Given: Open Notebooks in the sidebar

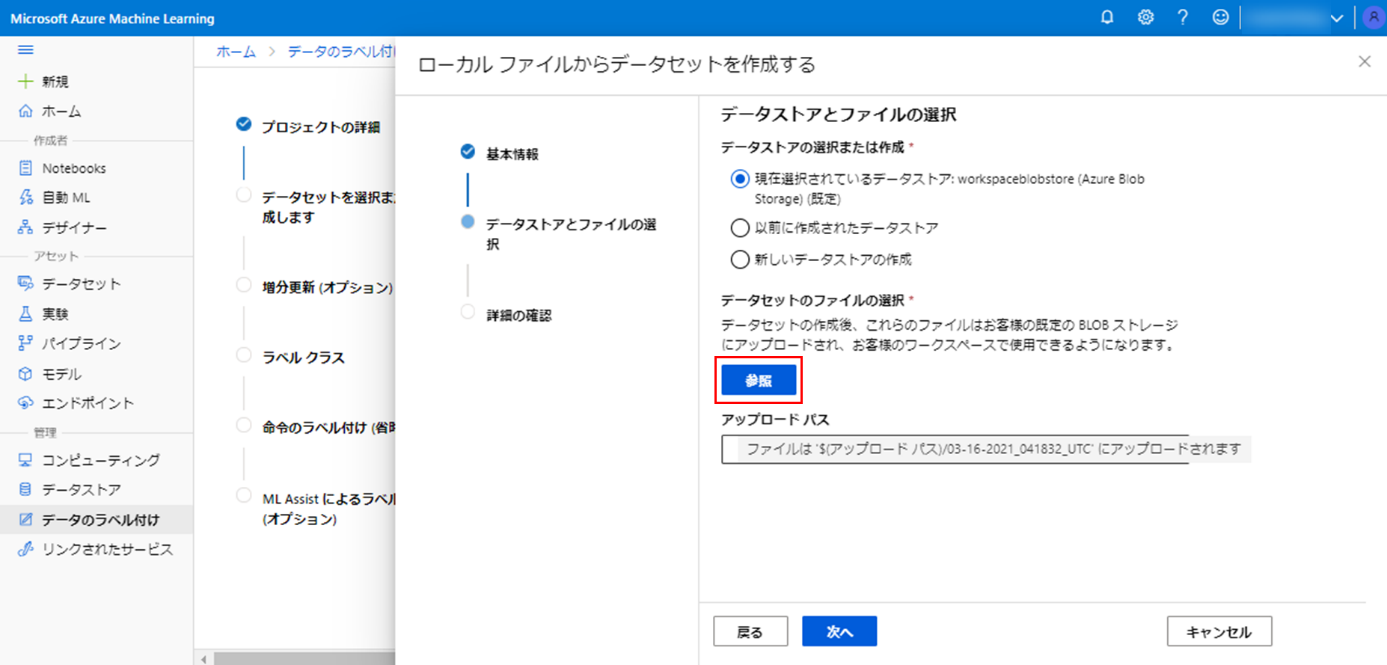Looking at the screenshot, I should (x=74, y=168).
